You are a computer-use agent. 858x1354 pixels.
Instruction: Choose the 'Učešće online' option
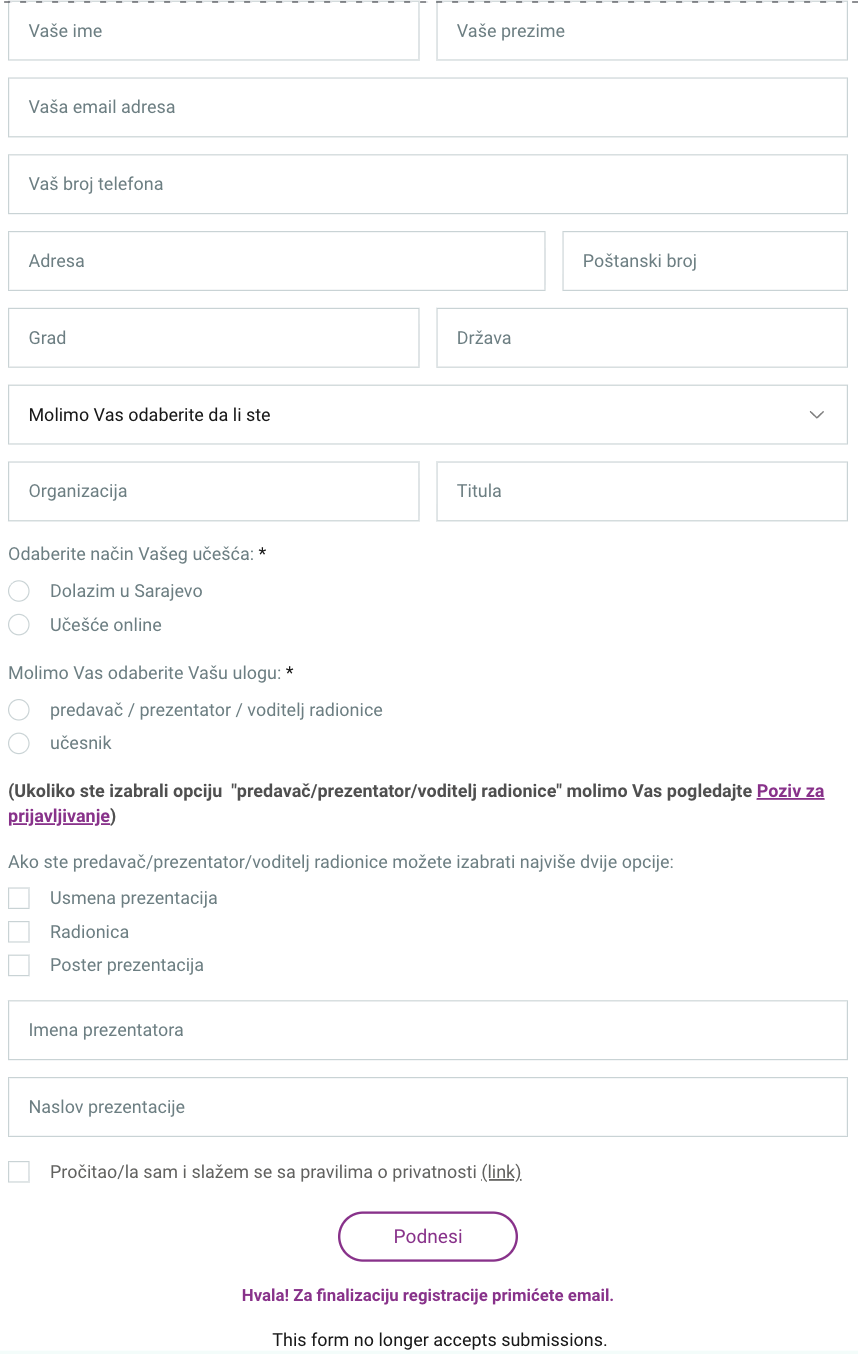[19, 625]
